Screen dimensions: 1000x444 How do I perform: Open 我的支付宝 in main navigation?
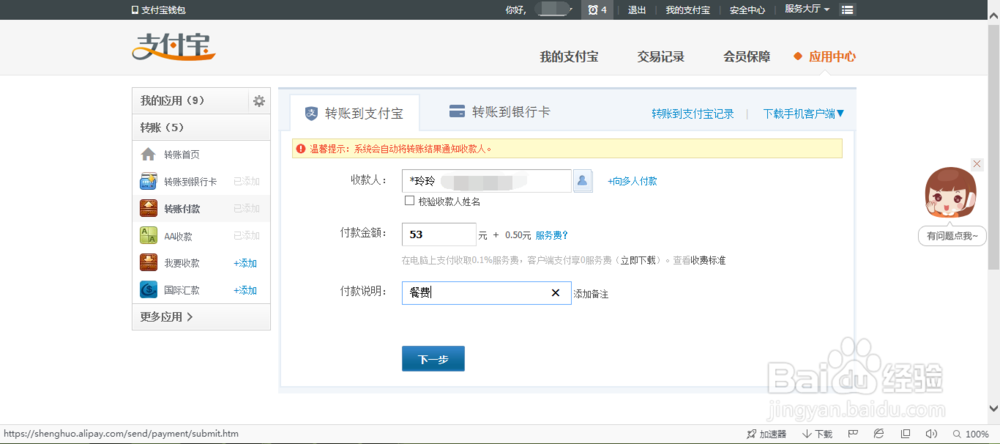click(x=569, y=56)
